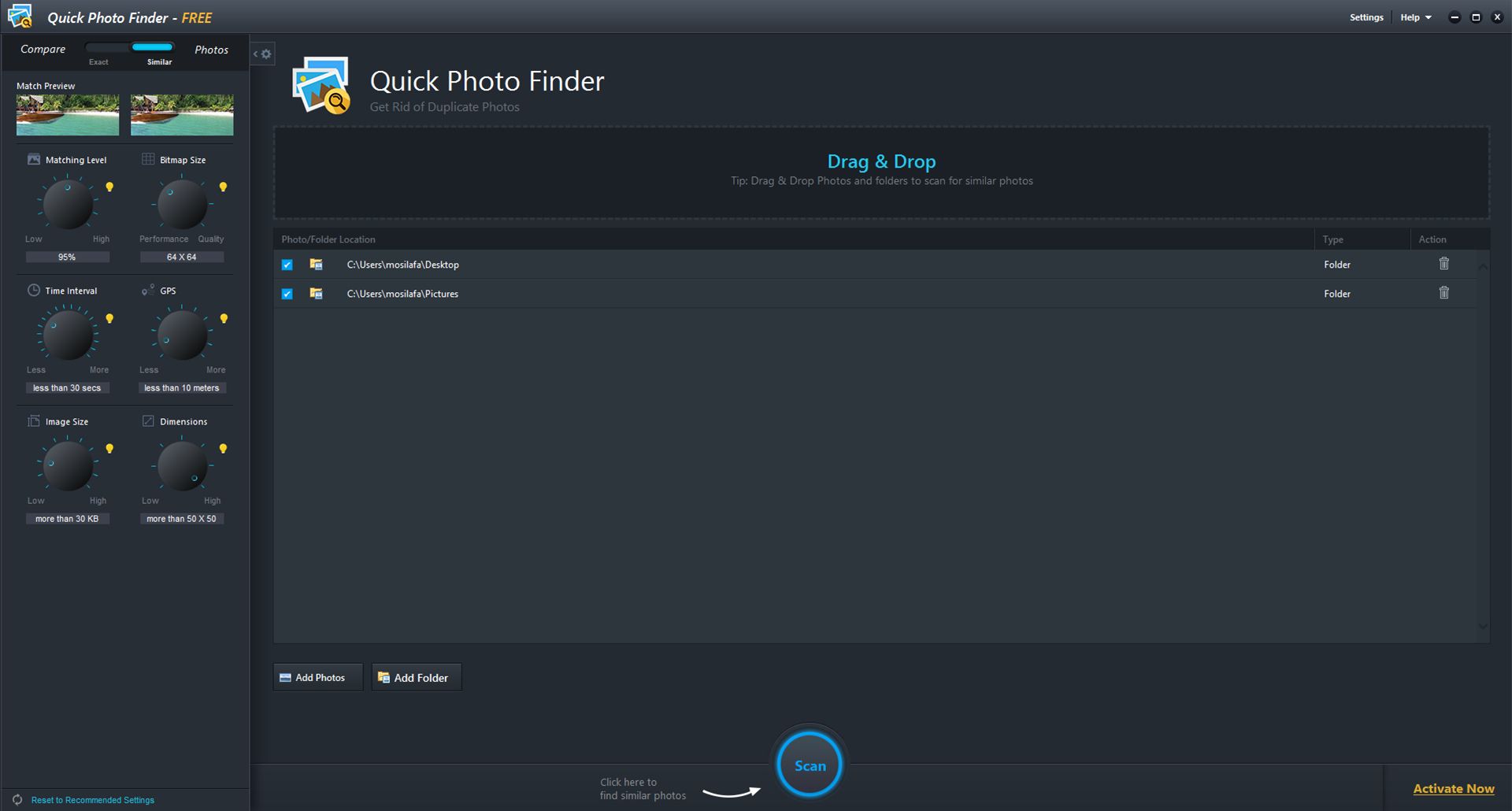Click the less than 30 secs value
Screen dimensions: 1512x811
pos(67,387)
